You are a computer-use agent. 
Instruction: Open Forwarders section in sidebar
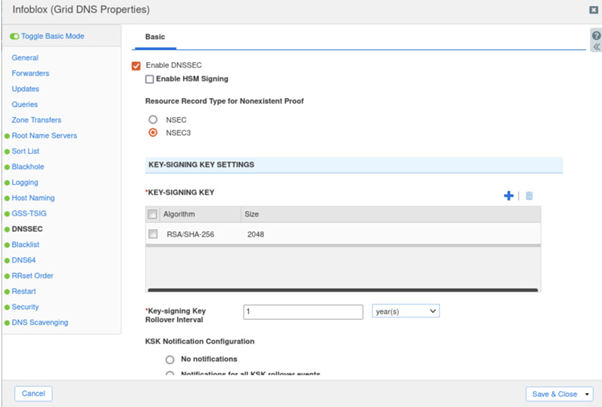click(30, 73)
